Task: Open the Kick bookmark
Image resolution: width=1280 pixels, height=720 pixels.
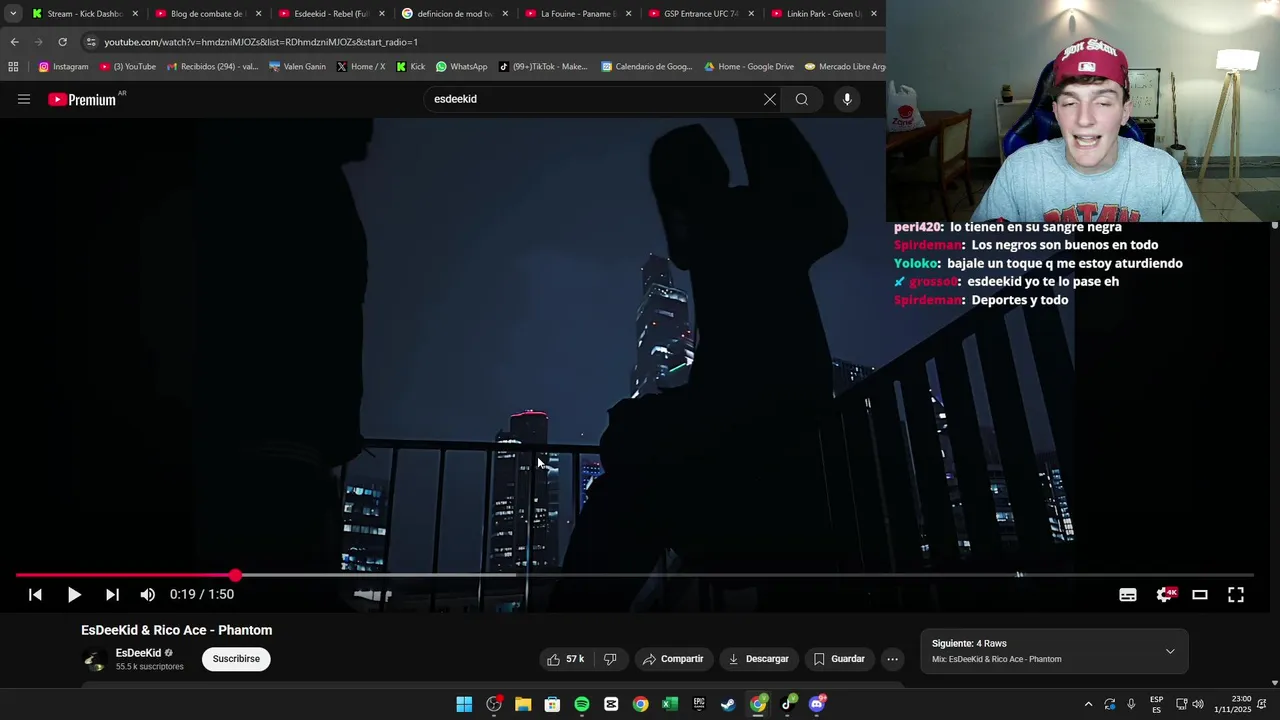Action: [410, 67]
